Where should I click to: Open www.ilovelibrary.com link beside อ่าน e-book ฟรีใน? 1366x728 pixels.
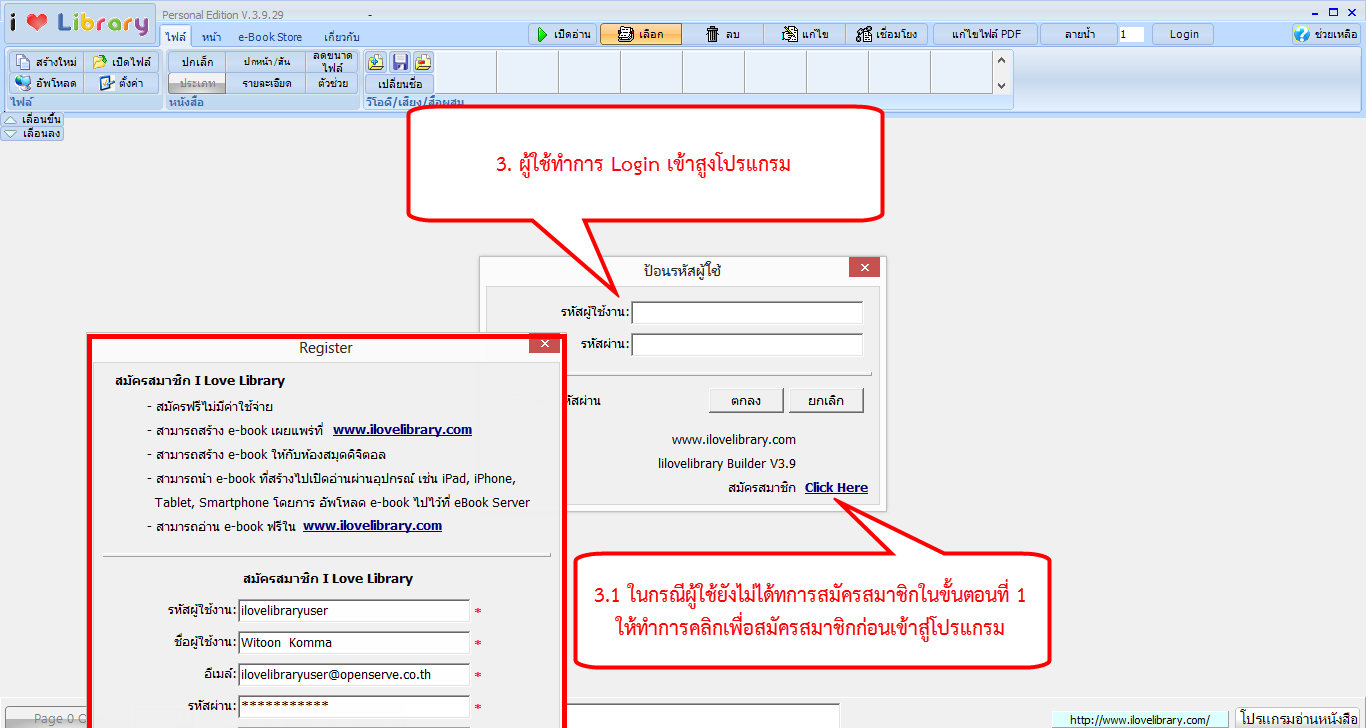tap(372, 526)
